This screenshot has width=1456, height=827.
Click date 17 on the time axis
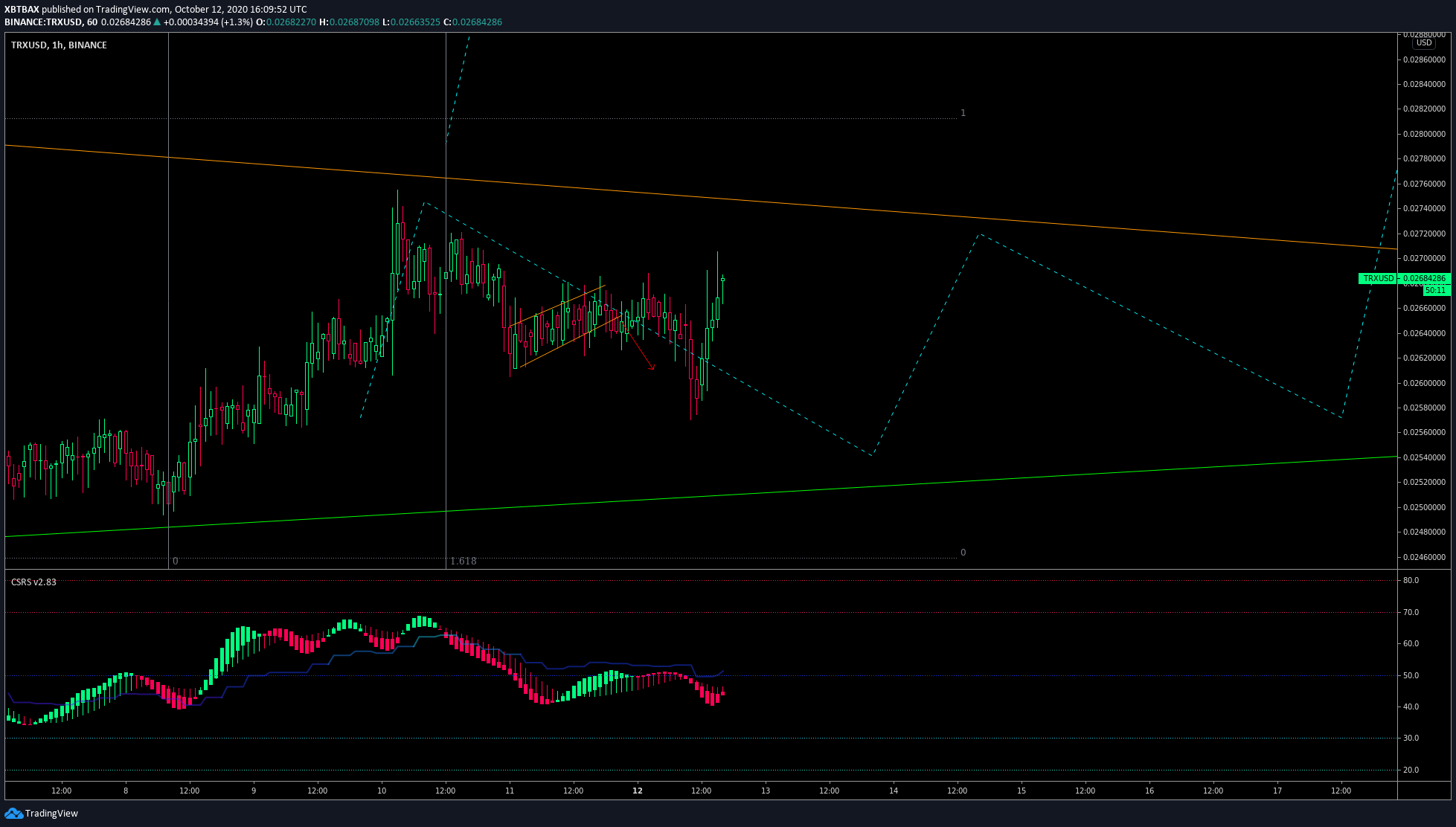1277,791
